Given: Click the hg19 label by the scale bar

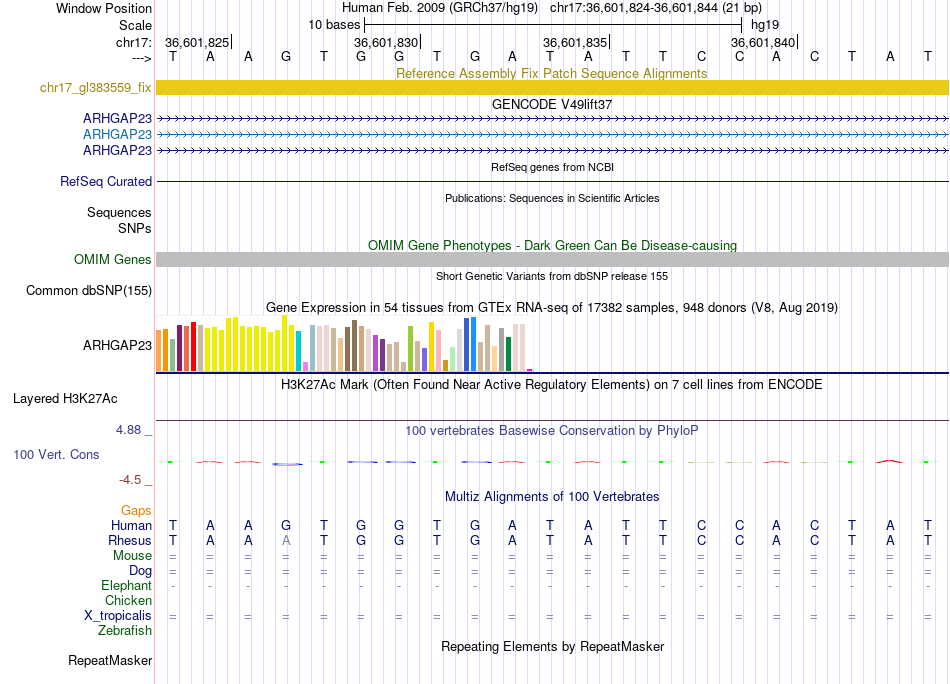Looking at the screenshot, I should 765,25.
